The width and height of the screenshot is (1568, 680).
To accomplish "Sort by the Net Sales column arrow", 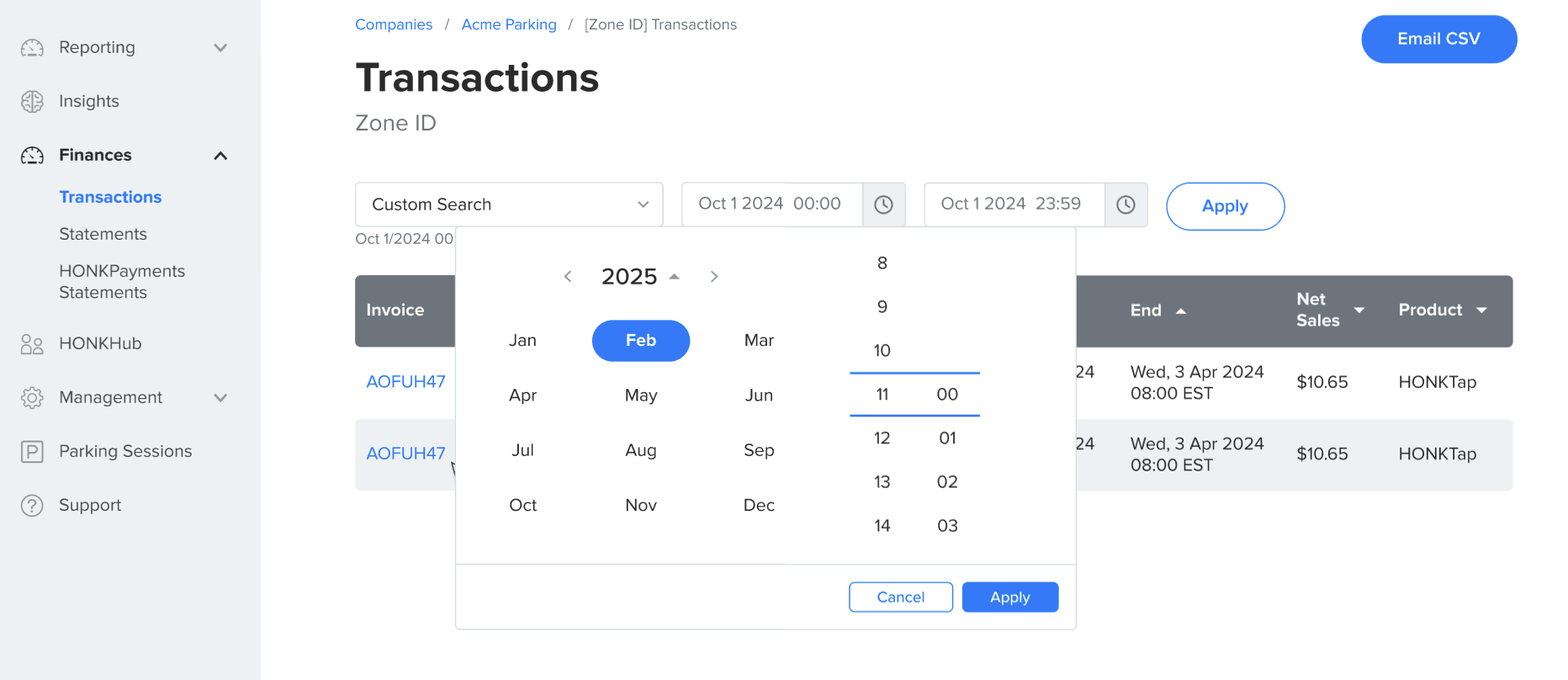I will point(1359,311).
